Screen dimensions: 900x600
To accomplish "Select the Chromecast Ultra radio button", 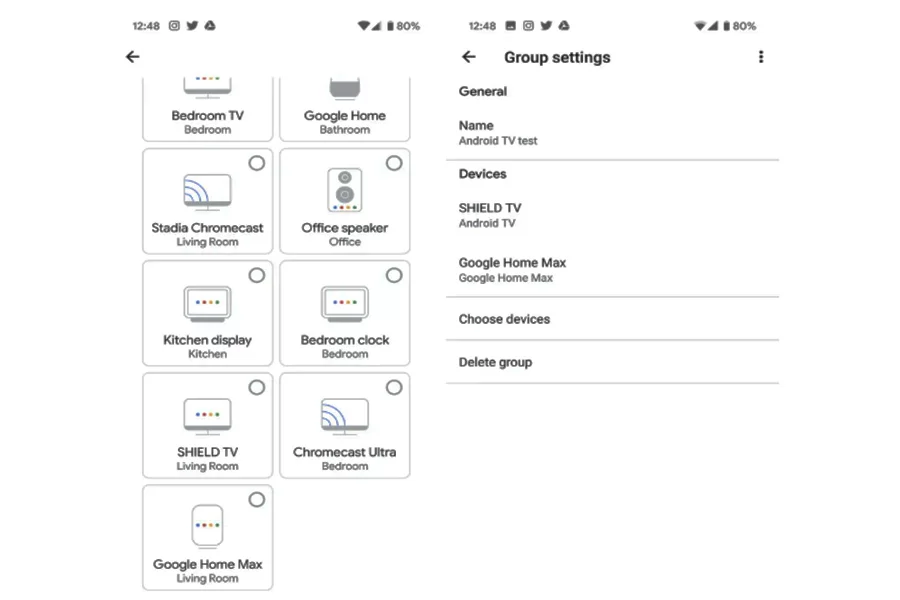I will pyautogui.click(x=394, y=388).
